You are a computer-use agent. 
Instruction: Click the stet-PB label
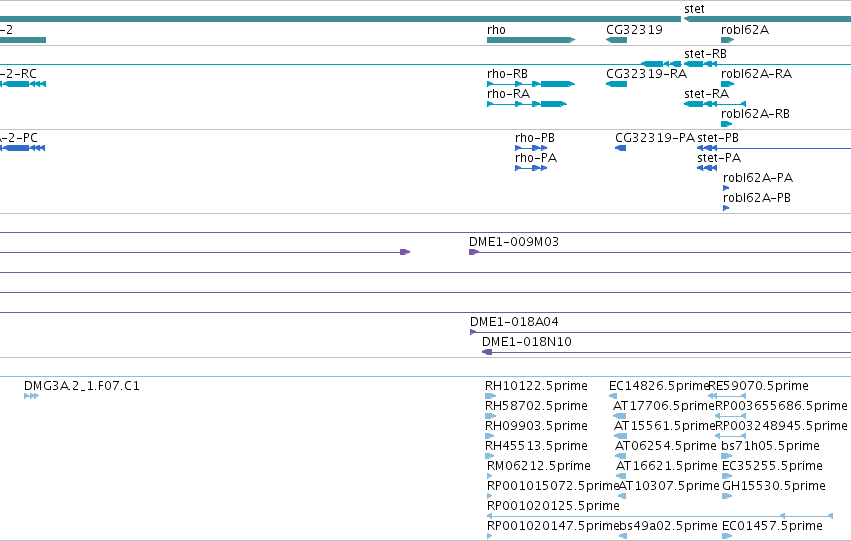[718, 138]
